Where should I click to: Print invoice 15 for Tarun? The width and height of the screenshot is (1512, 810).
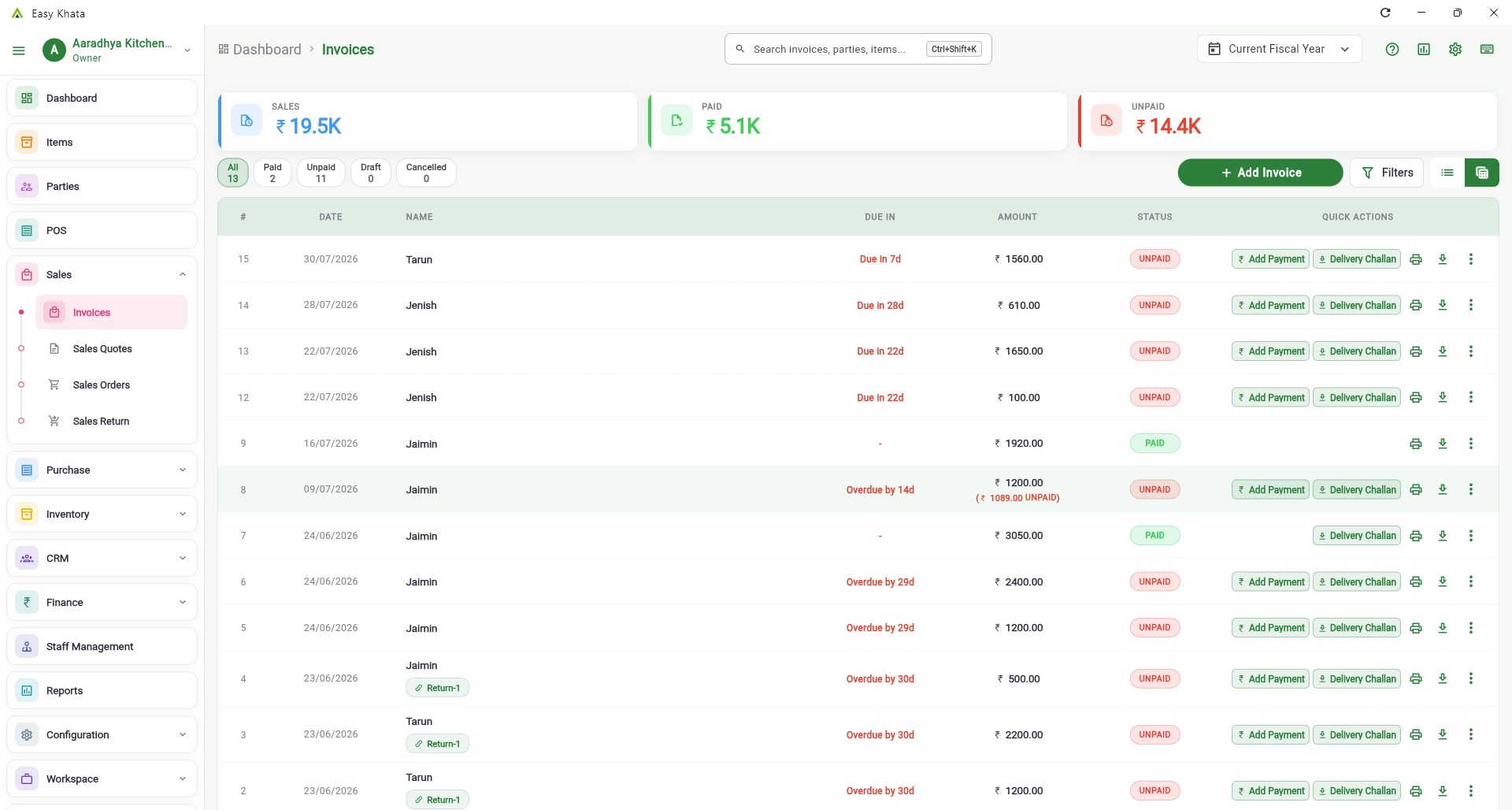pos(1416,259)
